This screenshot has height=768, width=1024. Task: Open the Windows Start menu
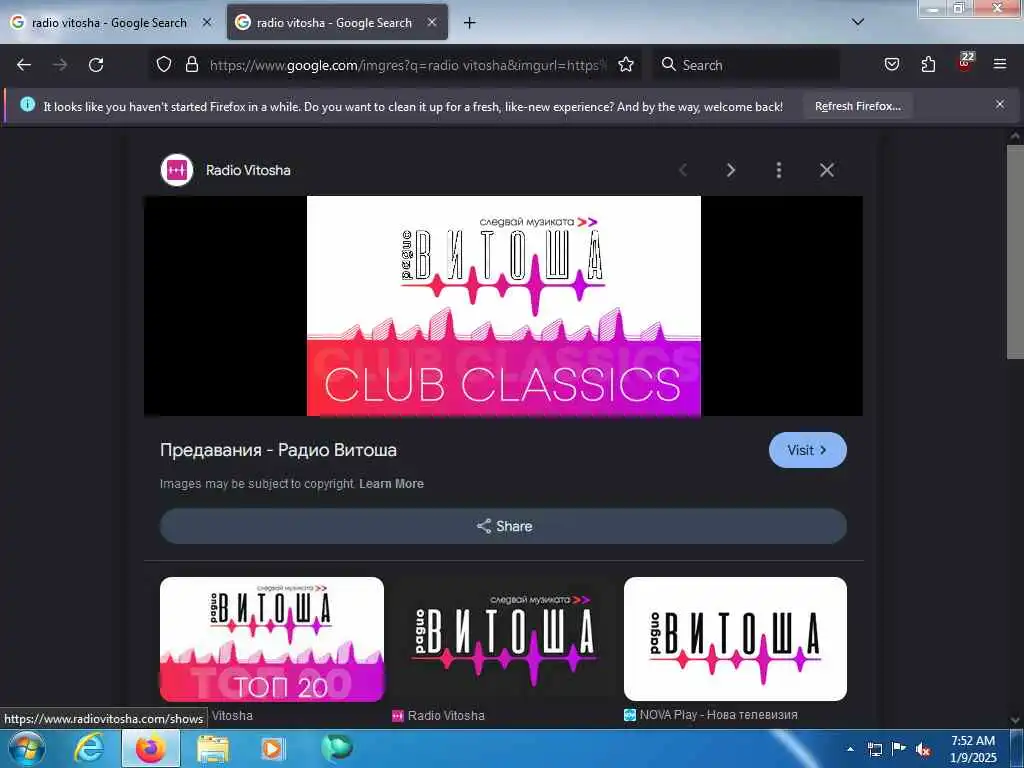(x=26, y=748)
